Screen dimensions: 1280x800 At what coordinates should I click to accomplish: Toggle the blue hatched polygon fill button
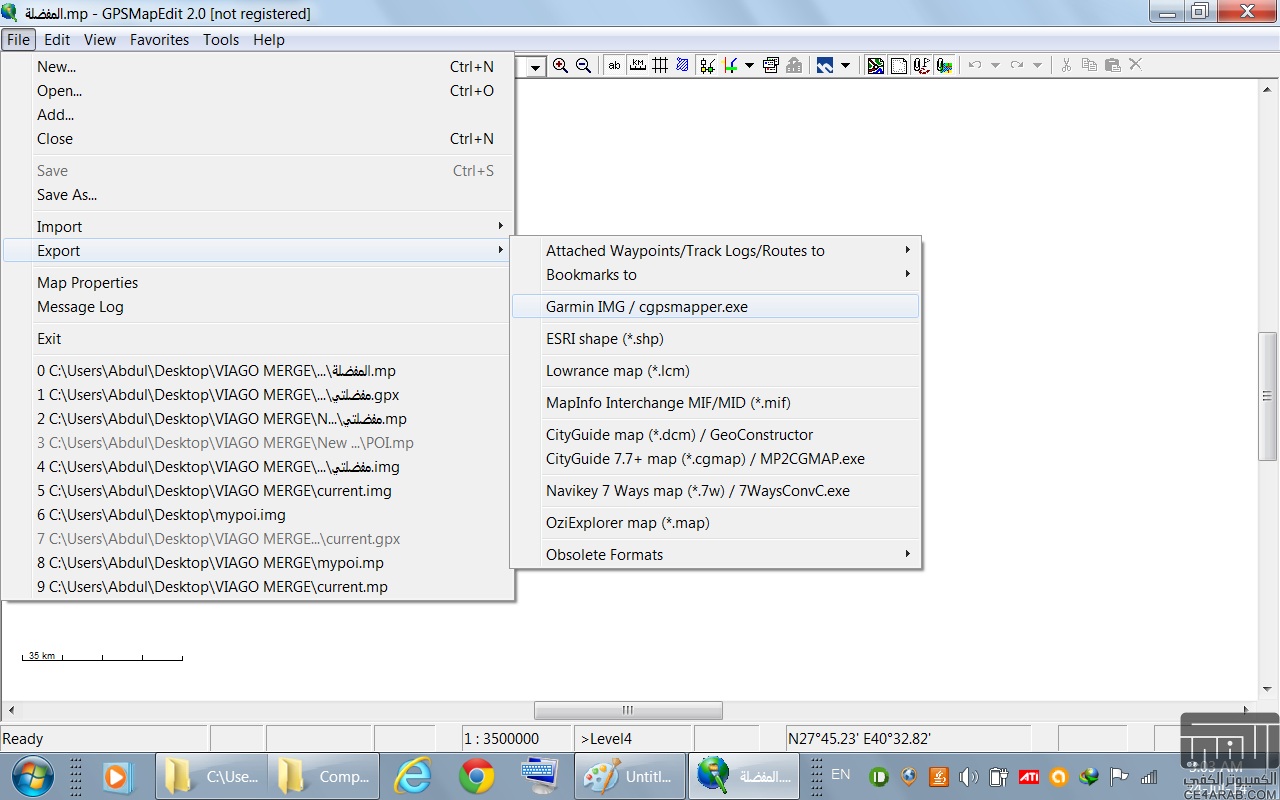tap(683, 66)
